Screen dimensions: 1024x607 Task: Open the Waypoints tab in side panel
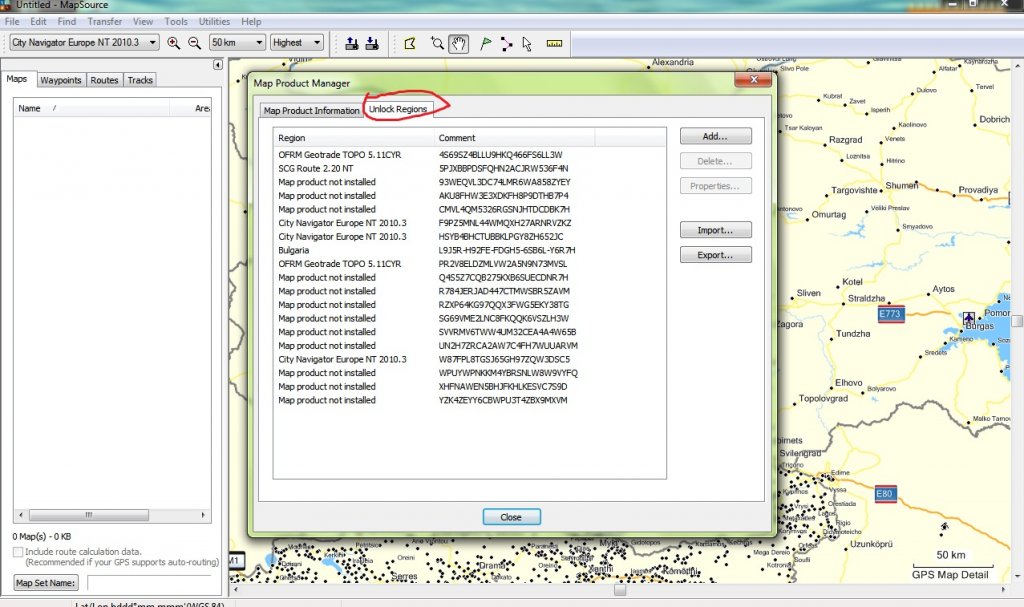pyautogui.click(x=61, y=80)
